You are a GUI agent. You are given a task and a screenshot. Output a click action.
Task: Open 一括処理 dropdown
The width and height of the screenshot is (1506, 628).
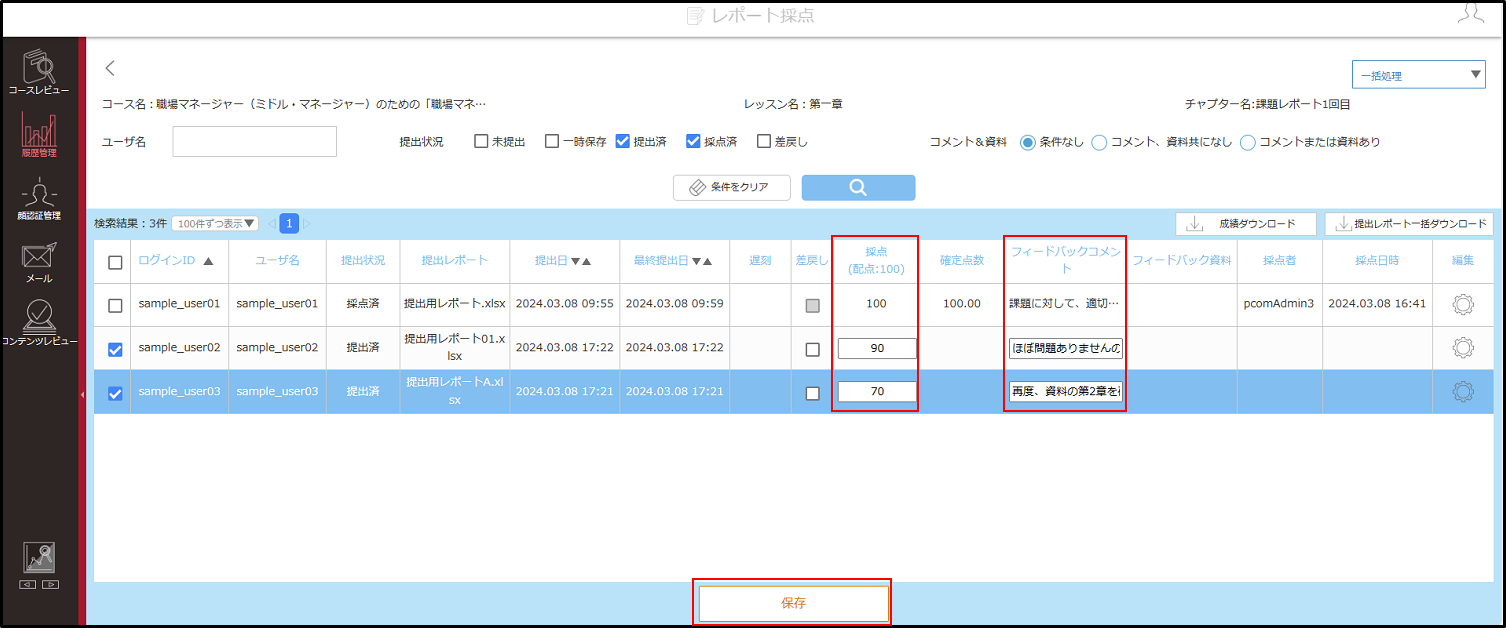[1418, 75]
